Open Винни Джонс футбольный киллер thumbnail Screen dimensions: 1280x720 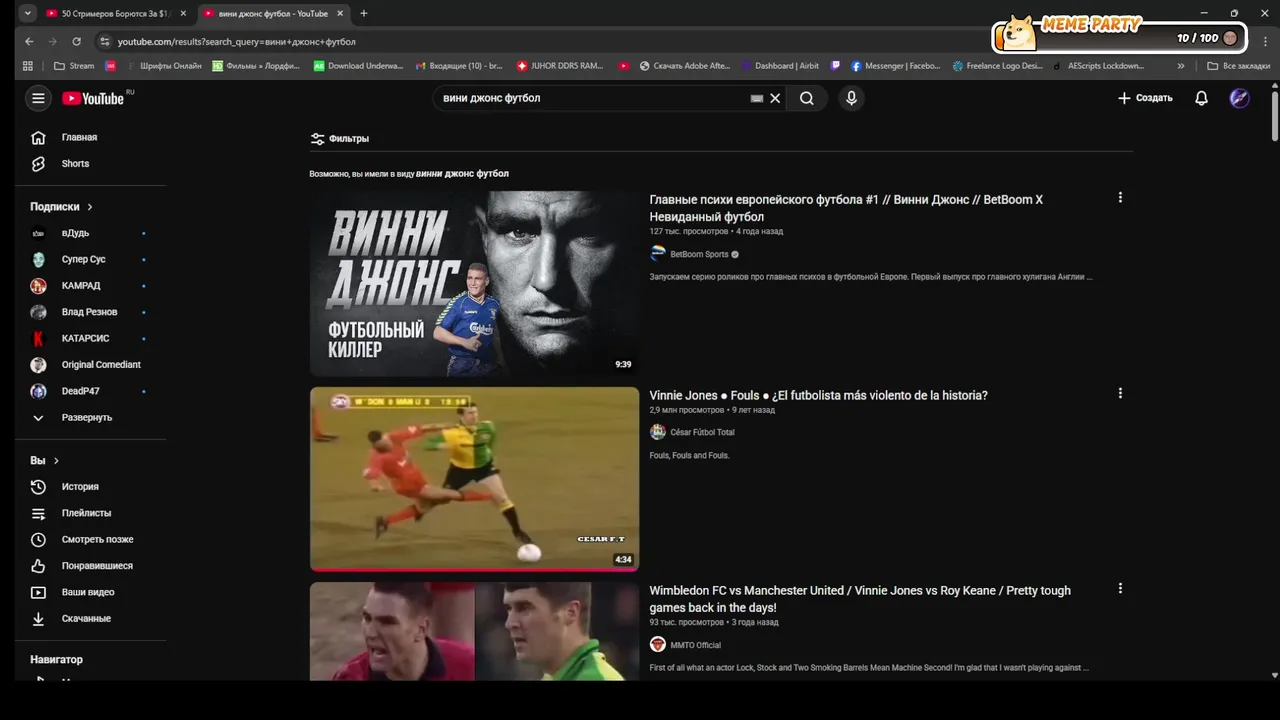(474, 283)
